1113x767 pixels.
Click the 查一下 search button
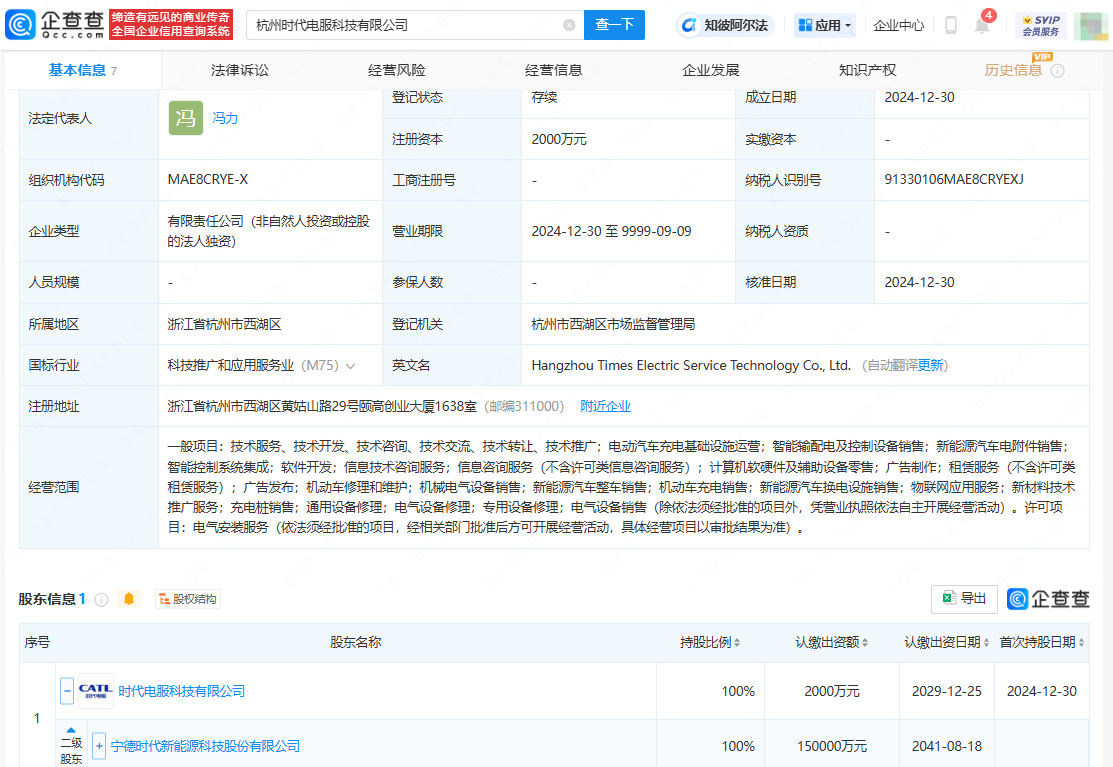614,25
